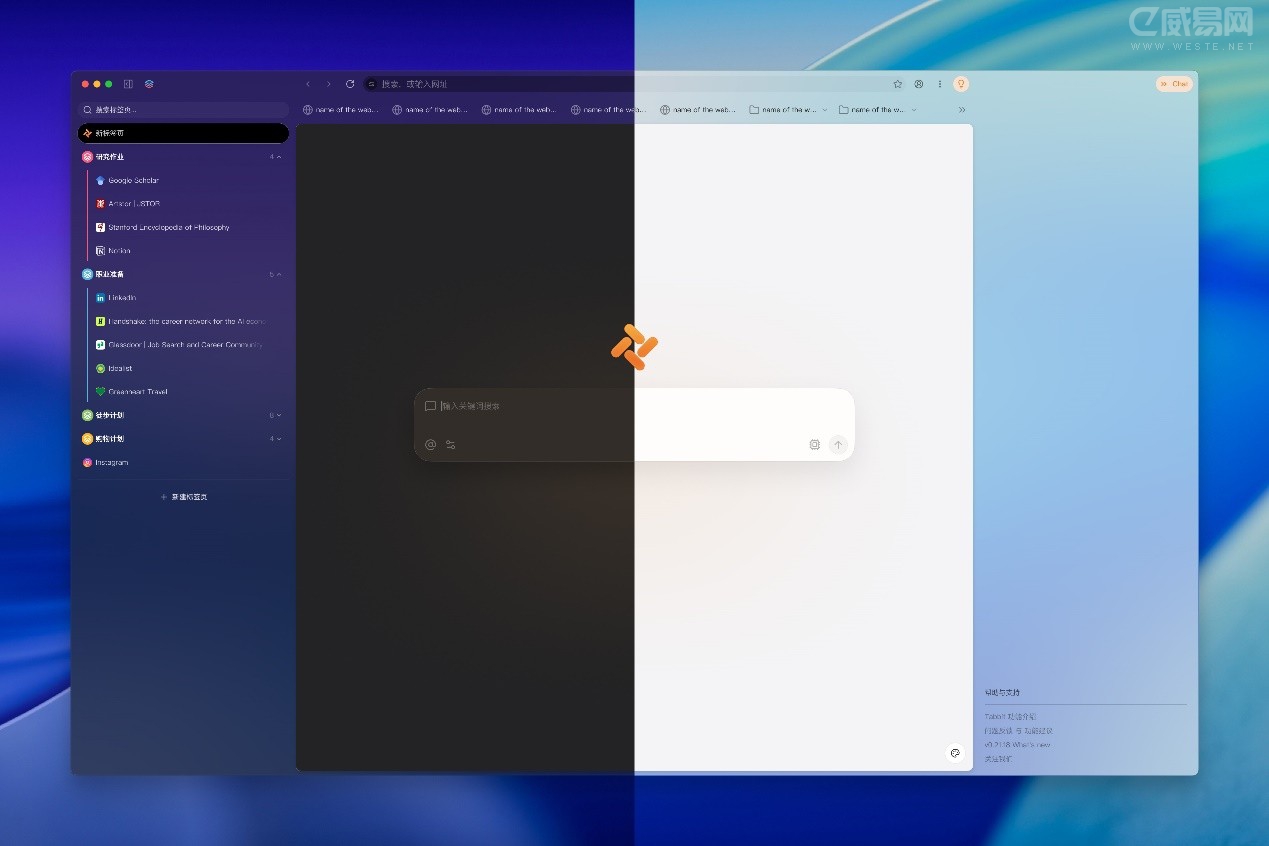This screenshot has height=846, width=1269.
Task: Open the profile account icon
Action: click(x=919, y=84)
